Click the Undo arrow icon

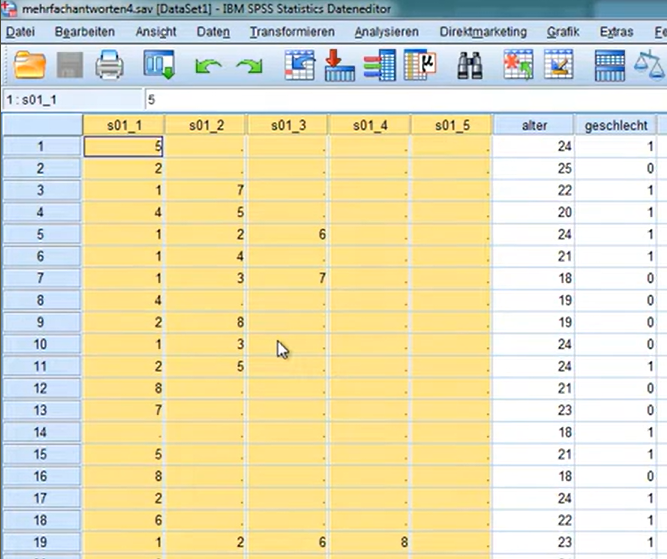point(207,67)
